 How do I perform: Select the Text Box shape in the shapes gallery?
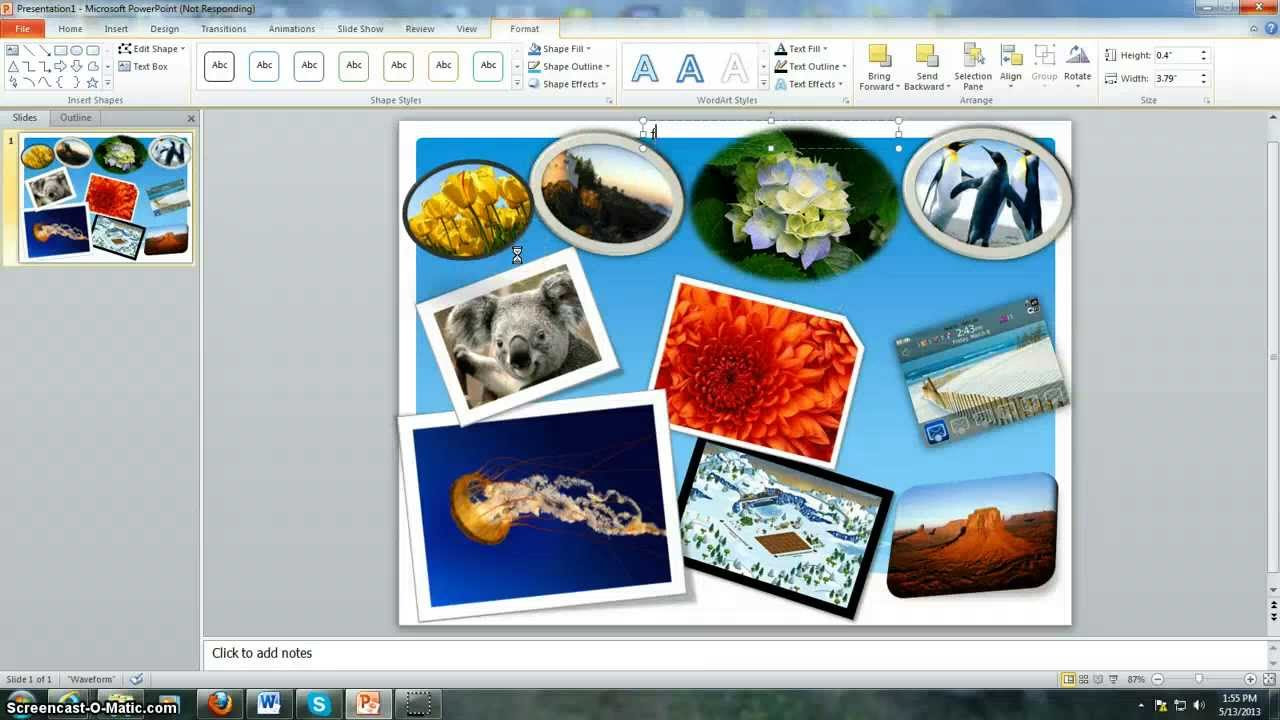12,50
